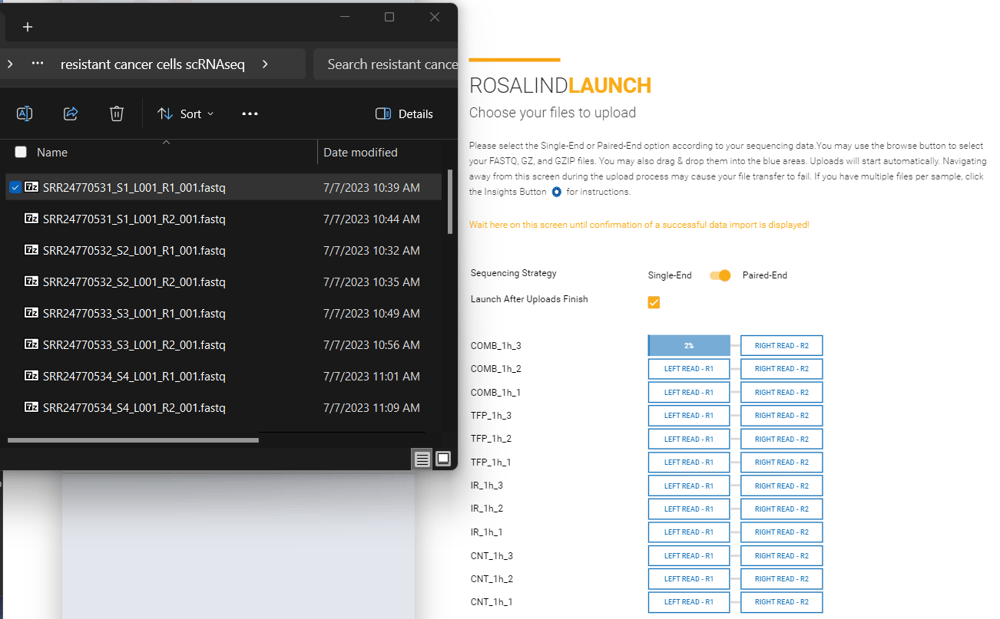Click LEFT READ - R1 for CNT_1h_3

click(x=689, y=556)
